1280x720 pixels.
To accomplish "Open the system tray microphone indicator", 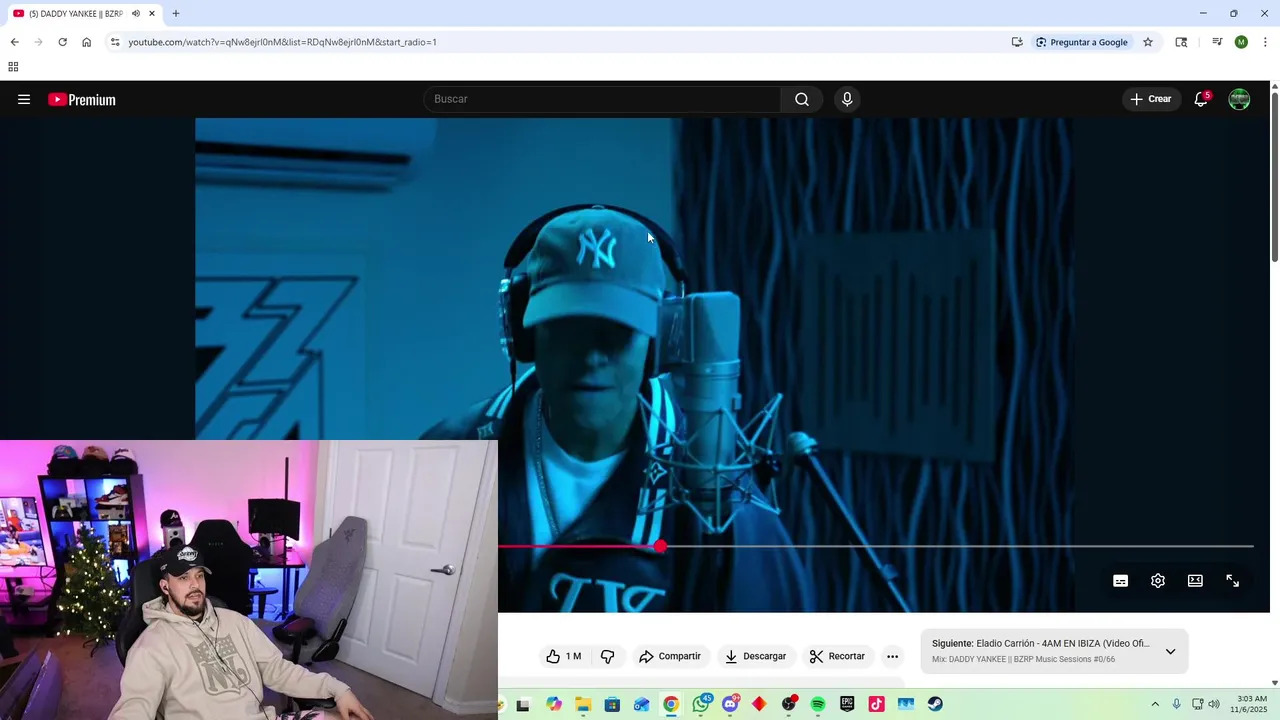I will coord(1177,705).
